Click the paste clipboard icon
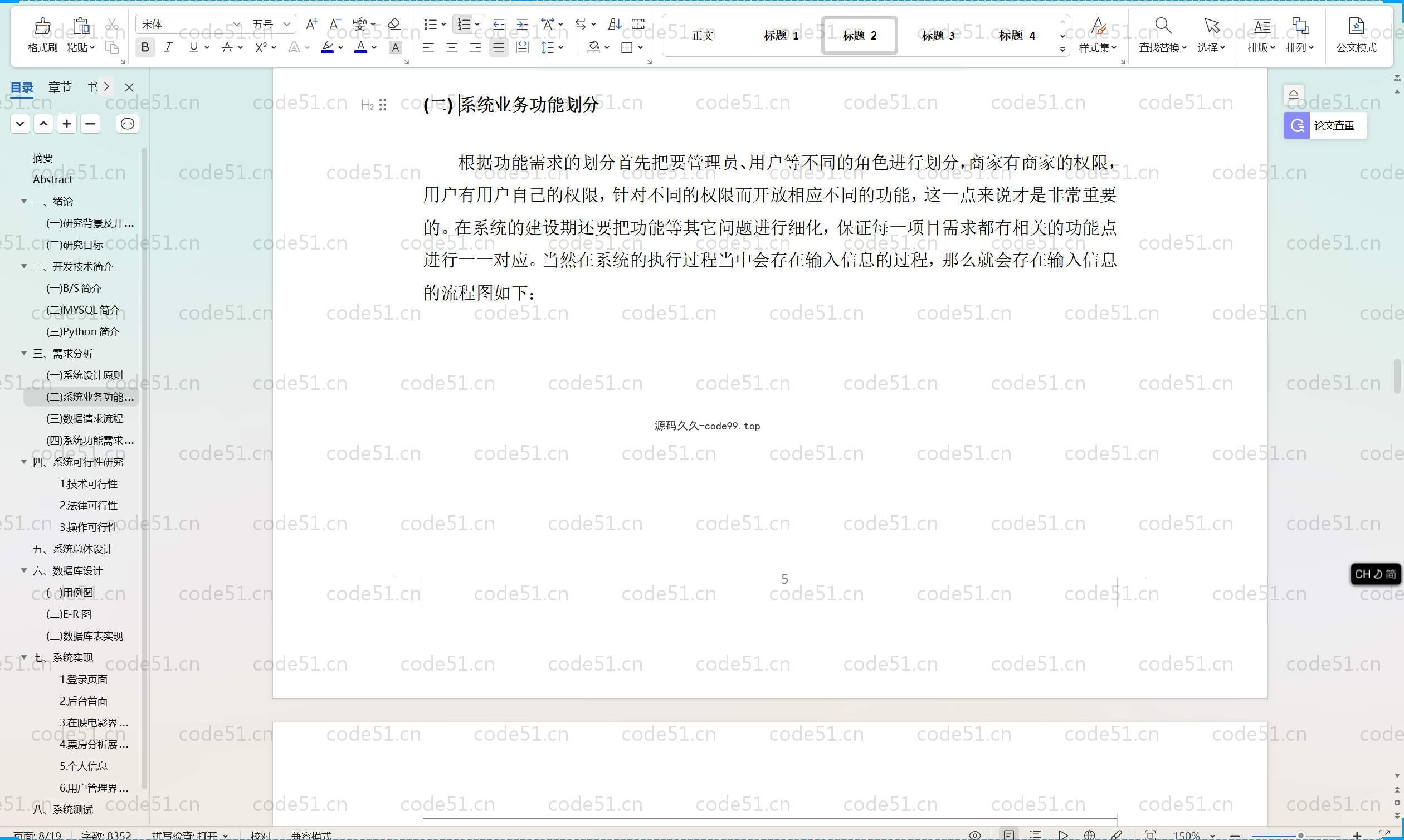Screen dimensions: 1404x840 (x=81, y=26)
